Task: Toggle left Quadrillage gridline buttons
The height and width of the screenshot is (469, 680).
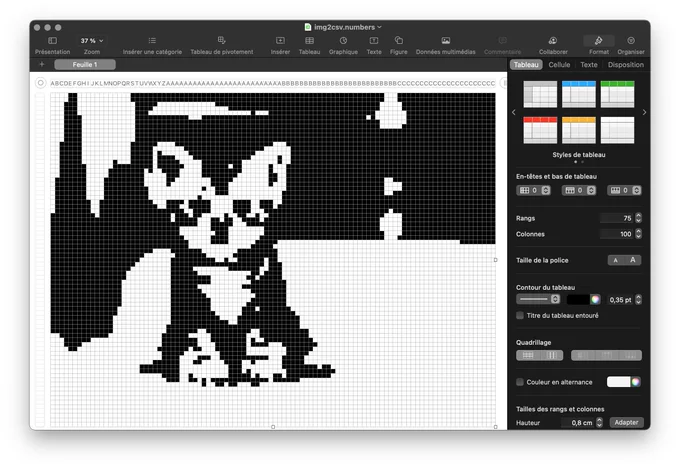Action: [x=539, y=355]
